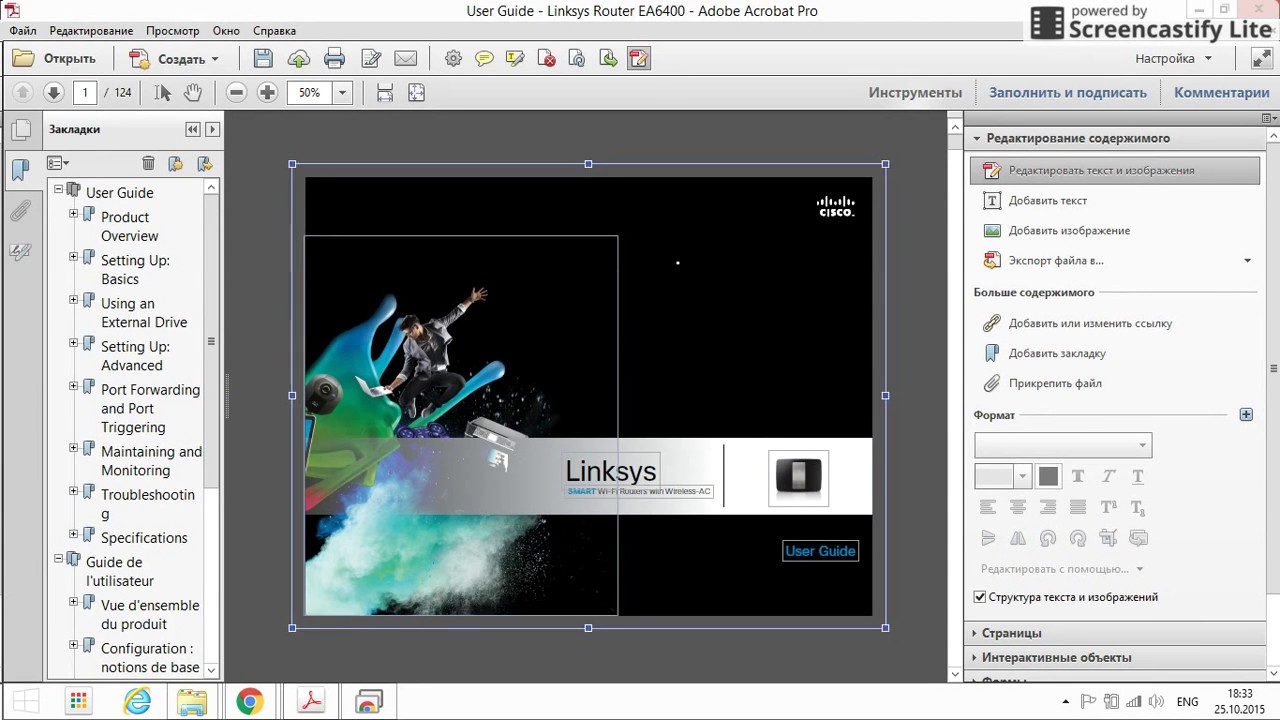Click the Save (floppy disk) toolbar icon
Image resolution: width=1280 pixels, height=720 pixels.
pyautogui.click(x=262, y=59)
